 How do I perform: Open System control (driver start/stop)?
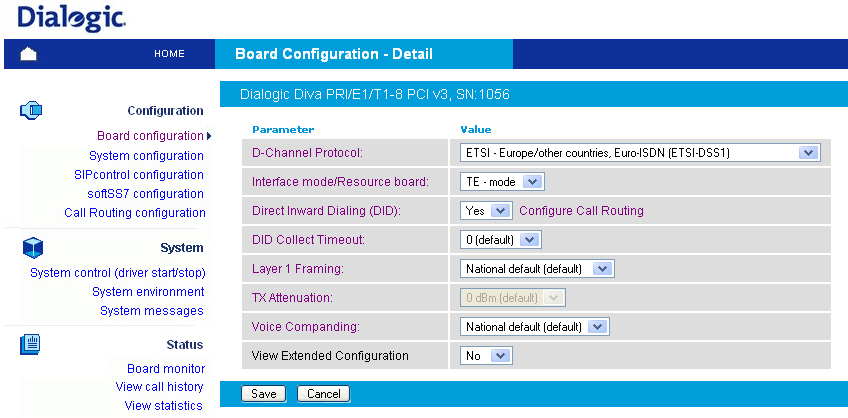[118, 273]
